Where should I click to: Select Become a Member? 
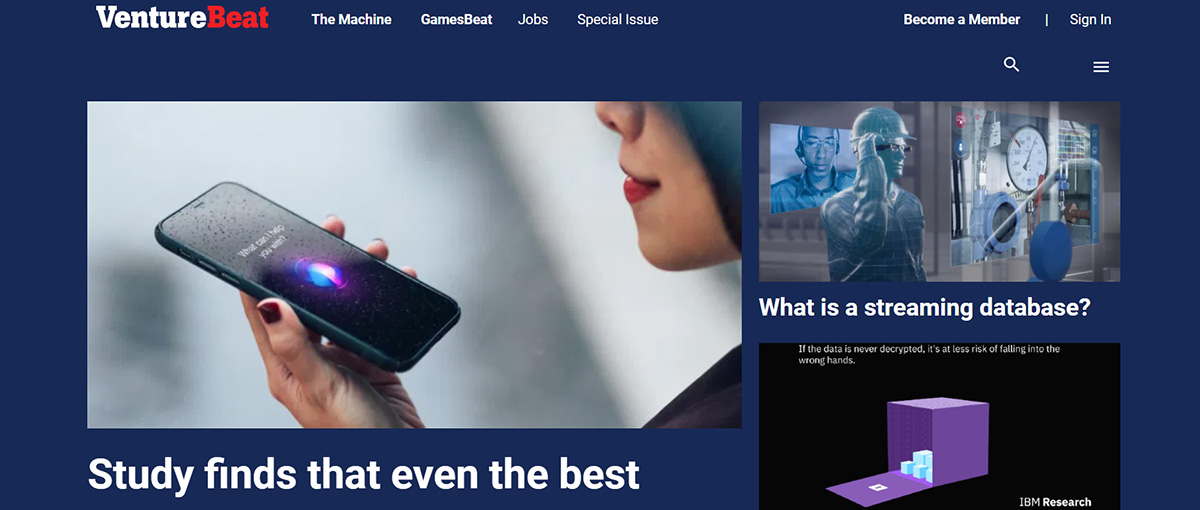962,19
